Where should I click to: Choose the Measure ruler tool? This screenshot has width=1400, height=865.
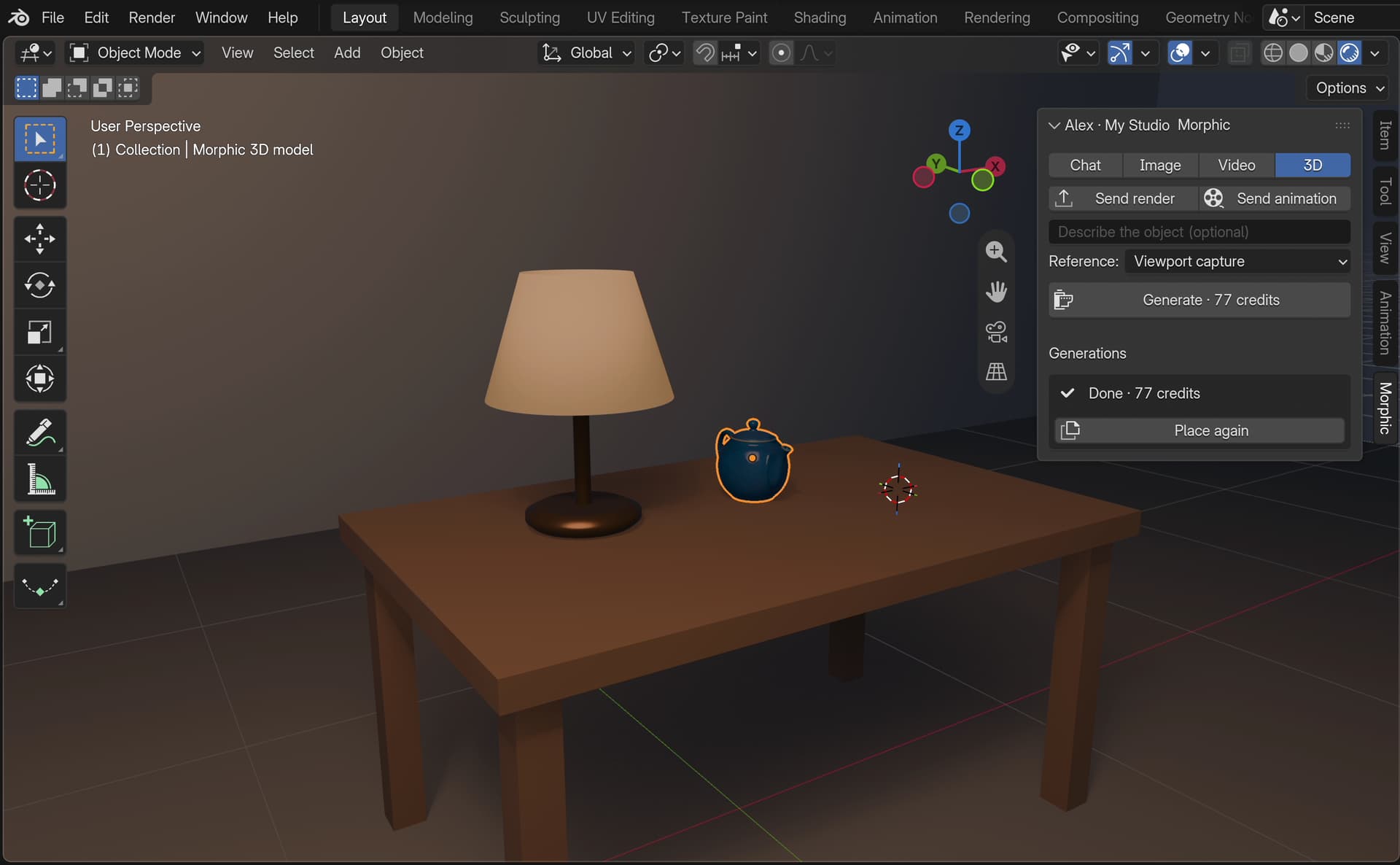click(x=40, y=479)
